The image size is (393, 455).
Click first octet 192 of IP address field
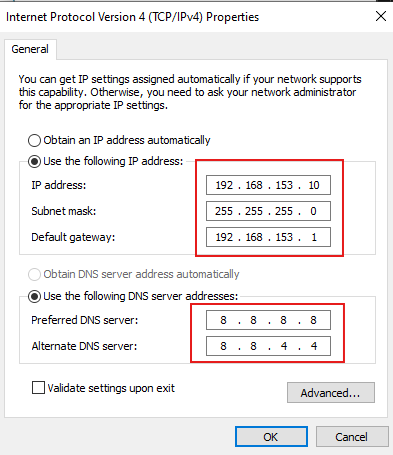224,185
